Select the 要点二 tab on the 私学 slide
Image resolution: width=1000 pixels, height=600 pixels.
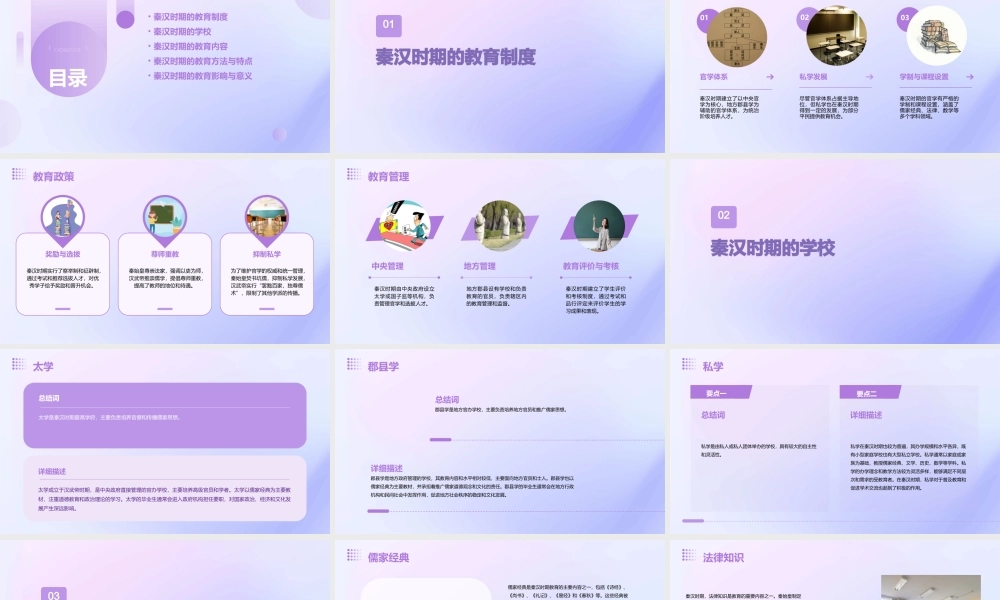tap(870, 392)
